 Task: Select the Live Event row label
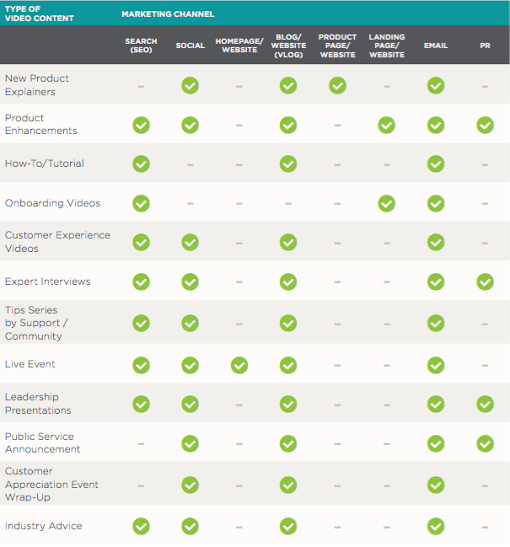(30, 364)
